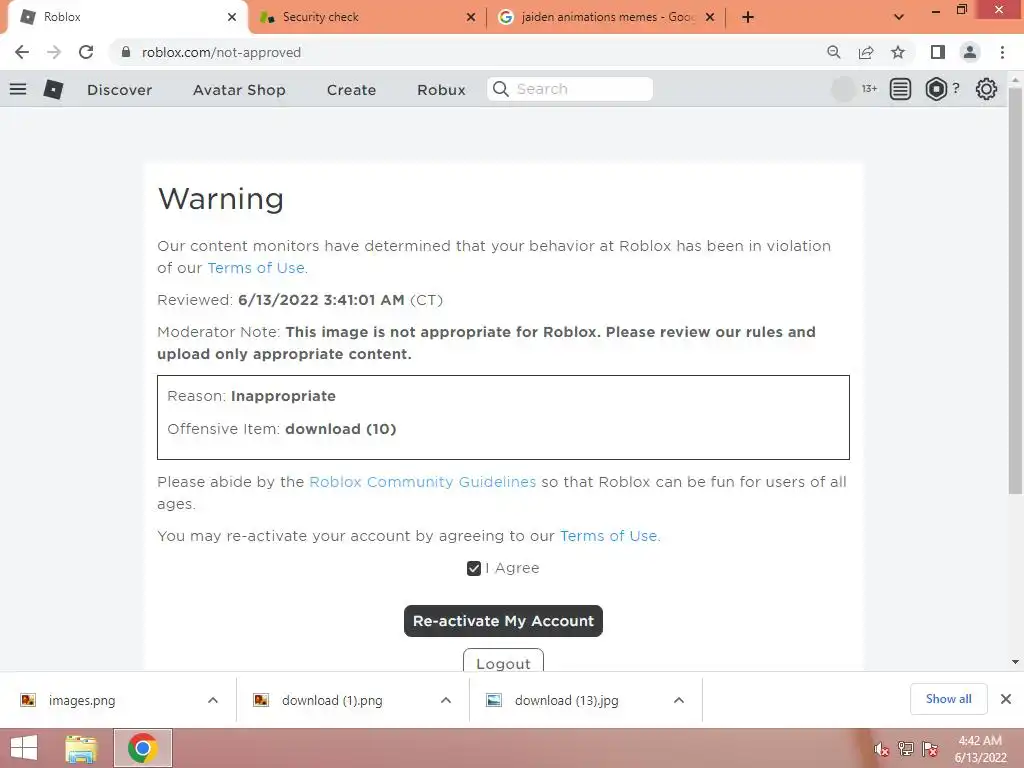Image resolution: width=1024 pixels, height=768 pixels.
Task: Open the Roblox notifications feed icon
Action: click(900, 89)
